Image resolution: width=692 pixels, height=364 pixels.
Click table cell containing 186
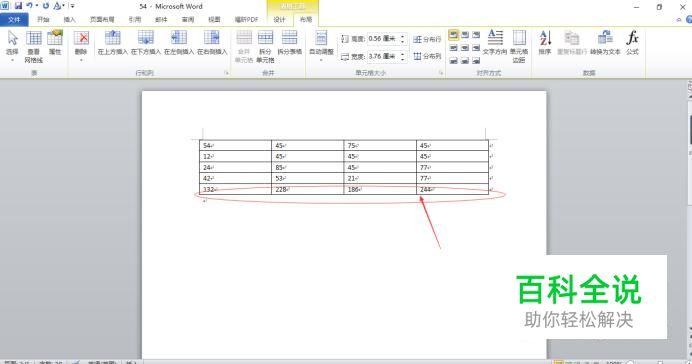click(x=380, y=189)
